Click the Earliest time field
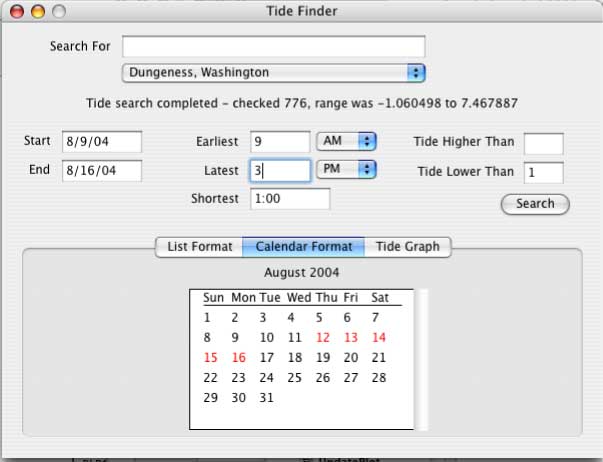The height and width of the screenshot is (462, 603). tap(280, 142)
